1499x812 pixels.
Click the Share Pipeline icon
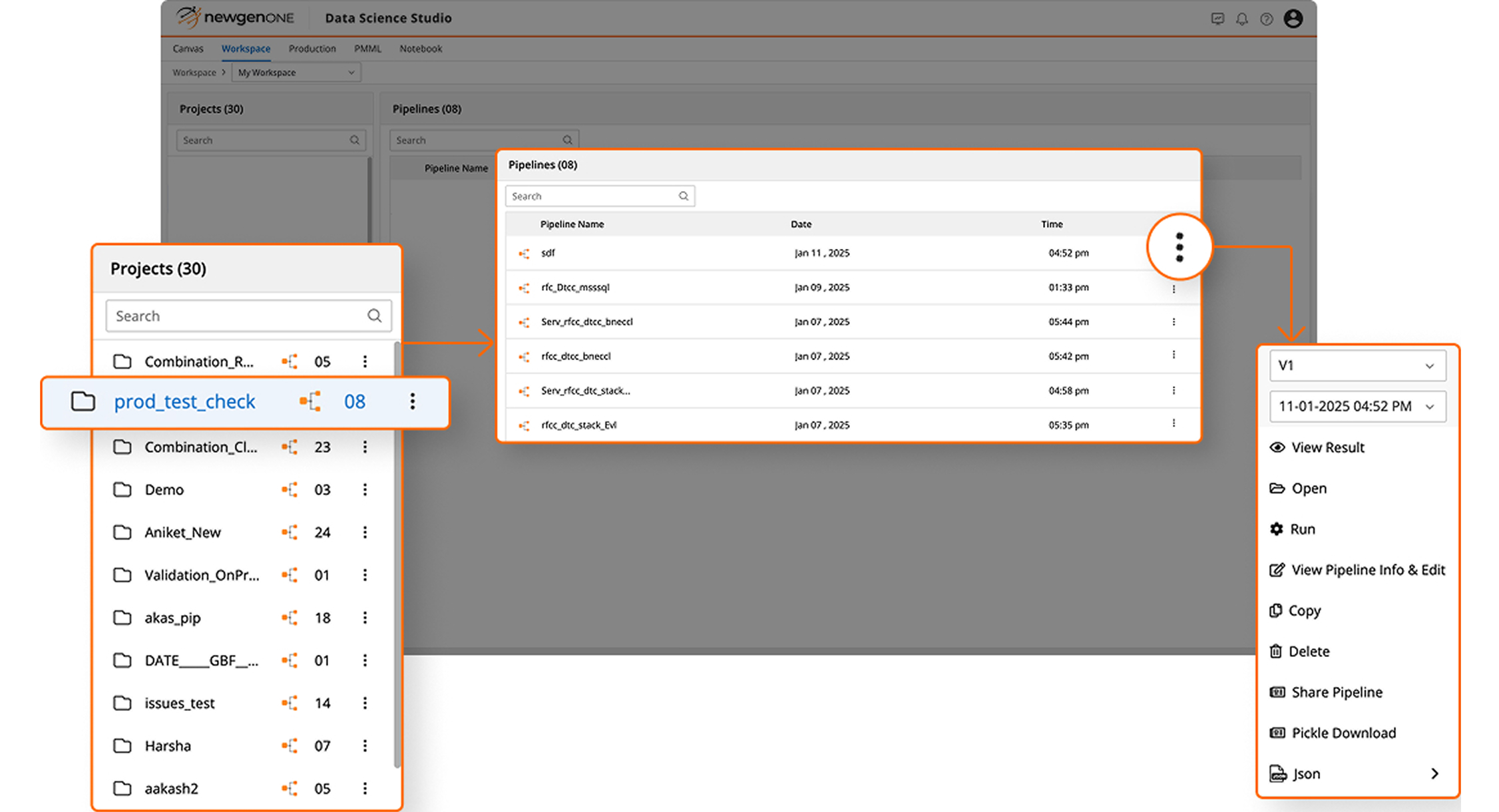point(1277,692)
